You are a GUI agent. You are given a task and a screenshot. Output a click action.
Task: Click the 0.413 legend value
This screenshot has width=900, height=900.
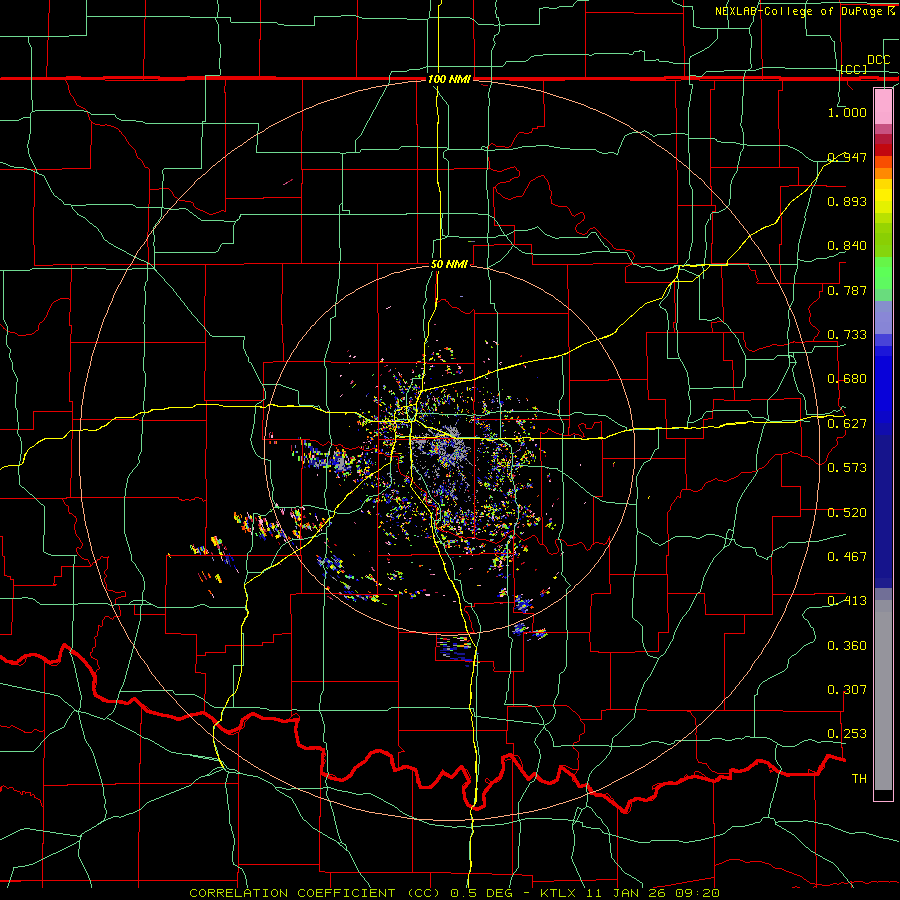[x=847, y=601]
